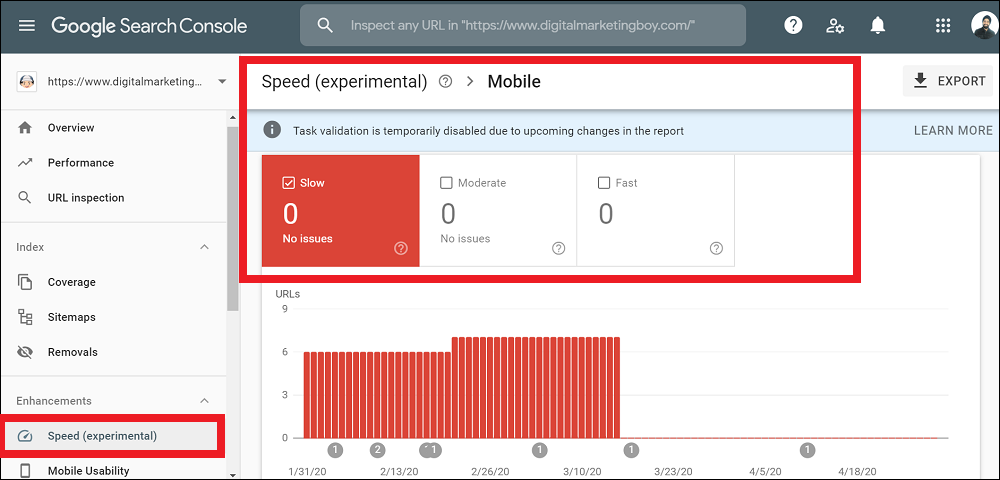1000x480 pixels.
Task: Click inside the Inspect any URL field
Action: pyautogui.click(x=522, y=25)
